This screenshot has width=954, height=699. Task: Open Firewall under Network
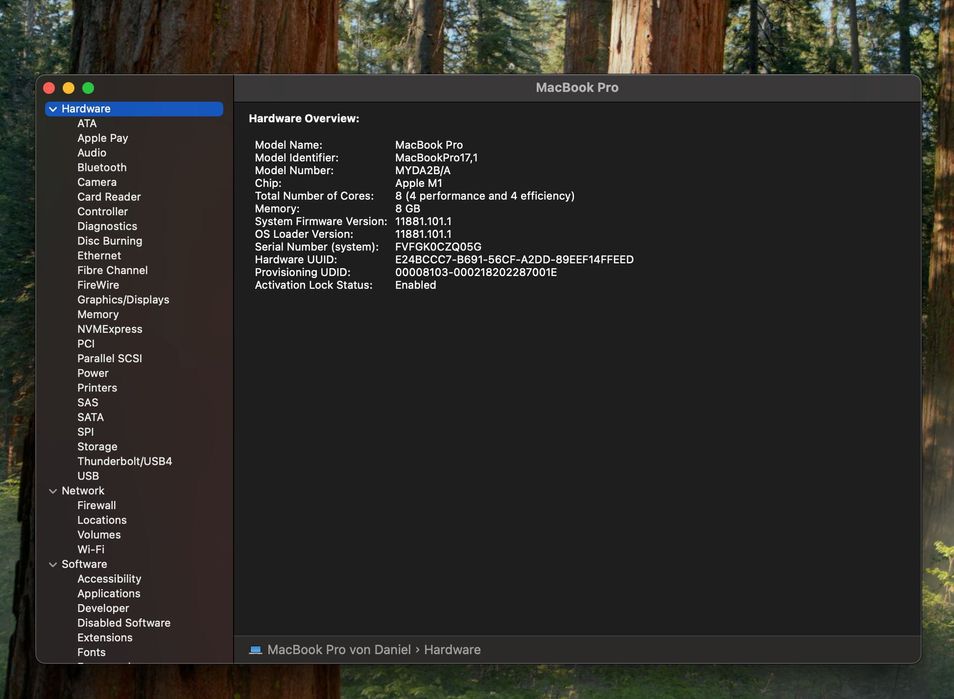pos(97,506)
